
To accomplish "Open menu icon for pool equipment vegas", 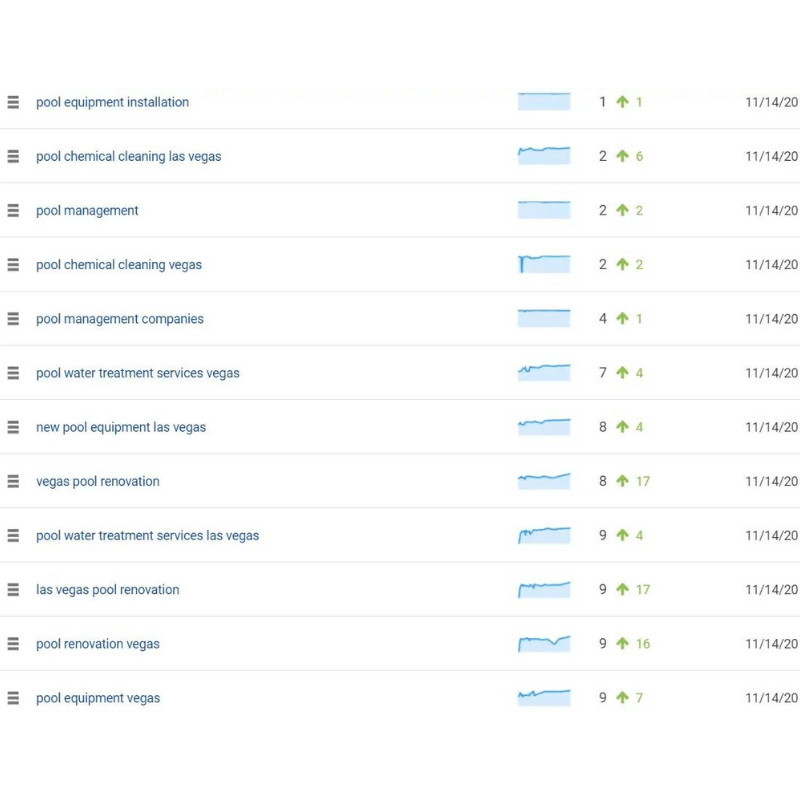I will [x=13, y=698].
